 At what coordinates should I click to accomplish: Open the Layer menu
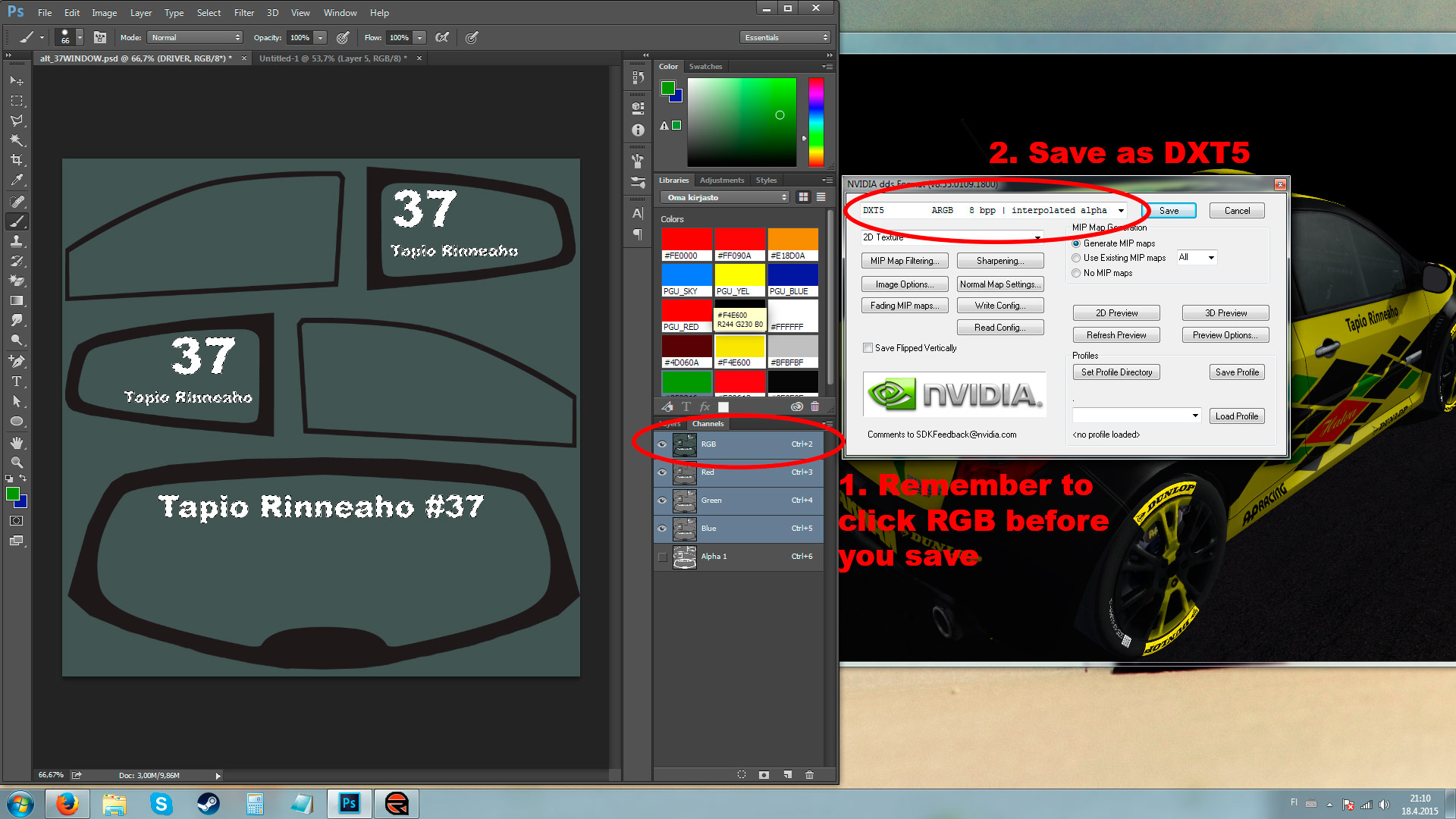coord(141,13)
